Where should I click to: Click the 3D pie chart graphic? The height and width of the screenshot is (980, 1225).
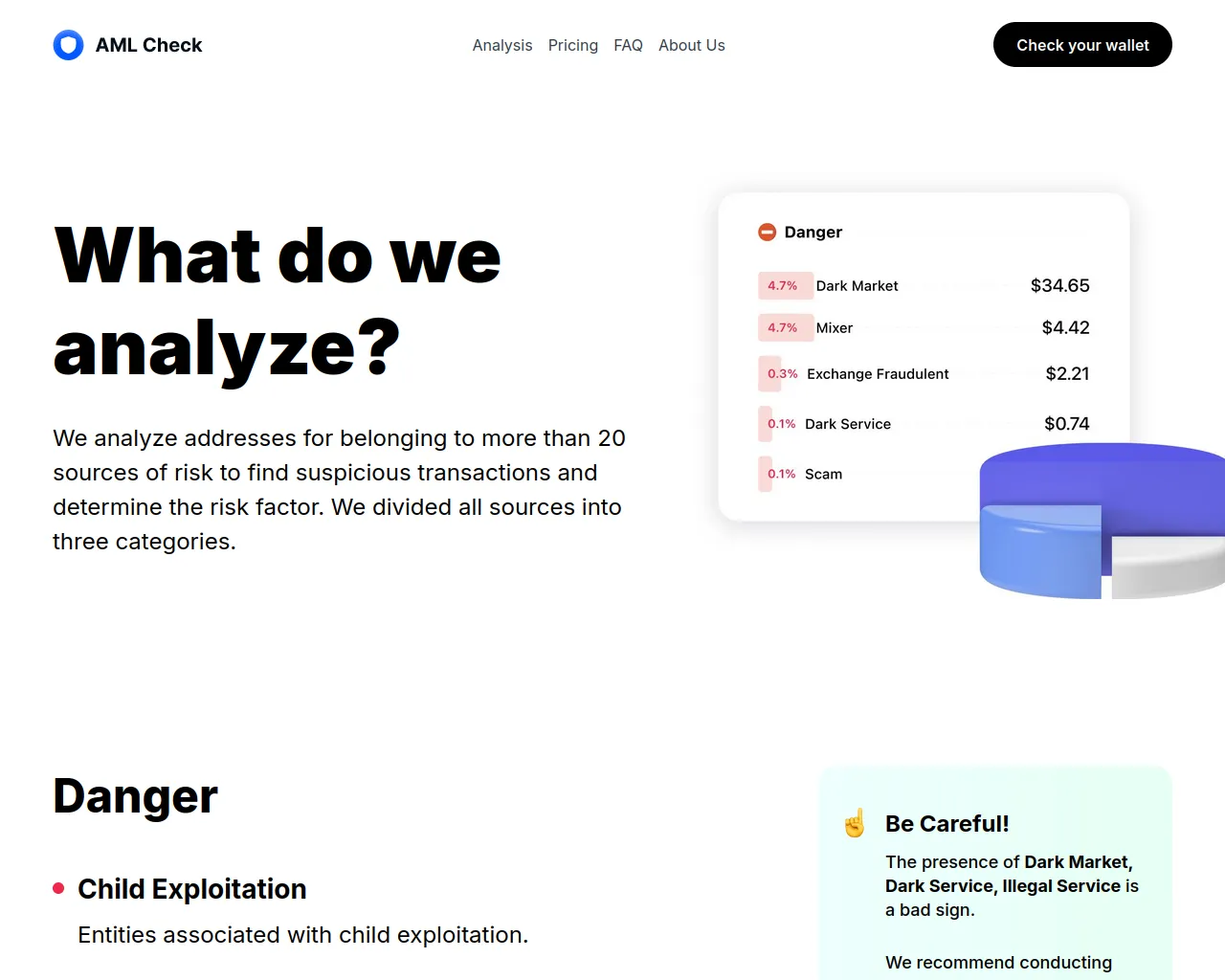point(1102,522)
